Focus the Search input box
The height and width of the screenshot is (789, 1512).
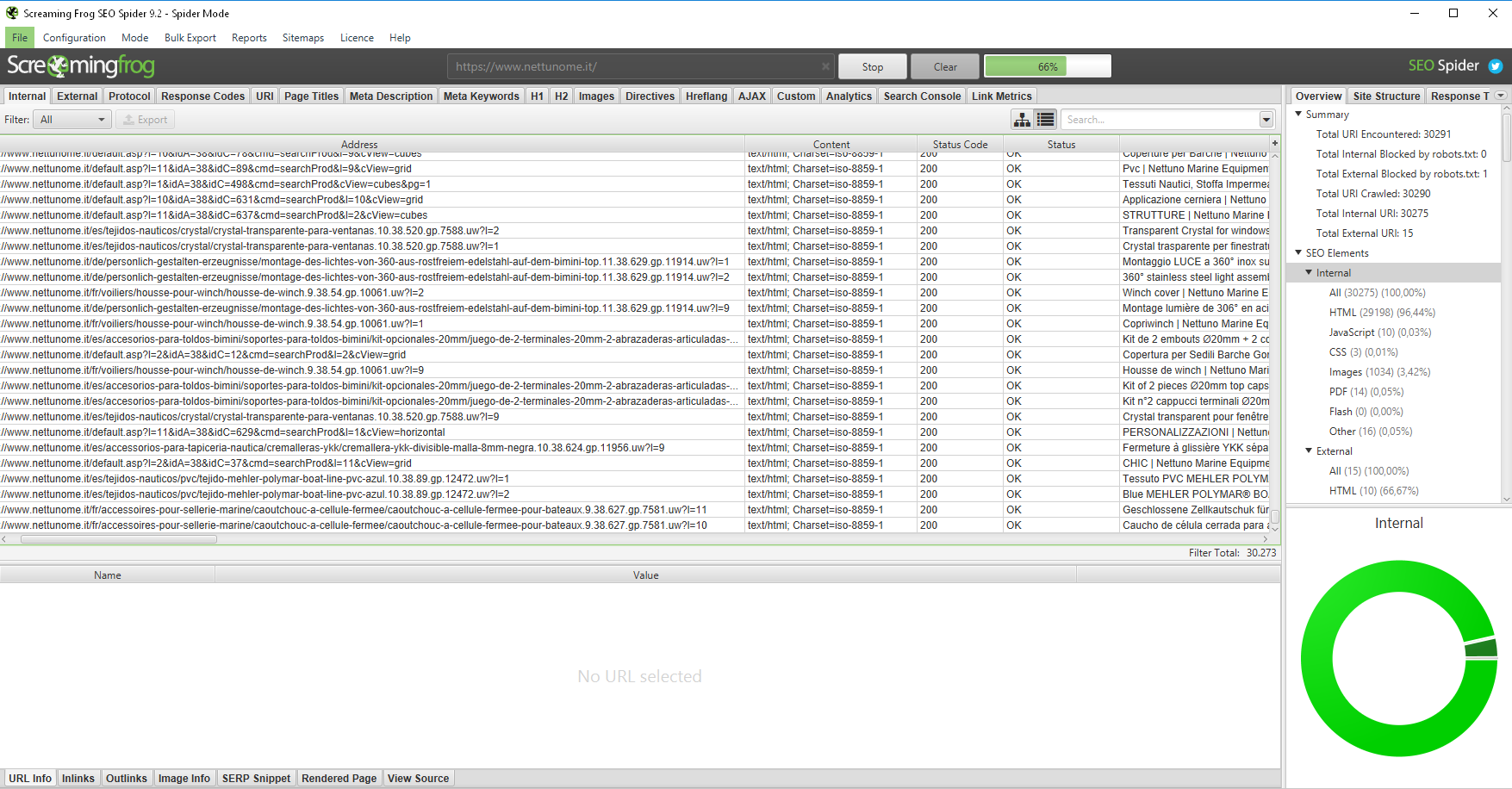1160,120
